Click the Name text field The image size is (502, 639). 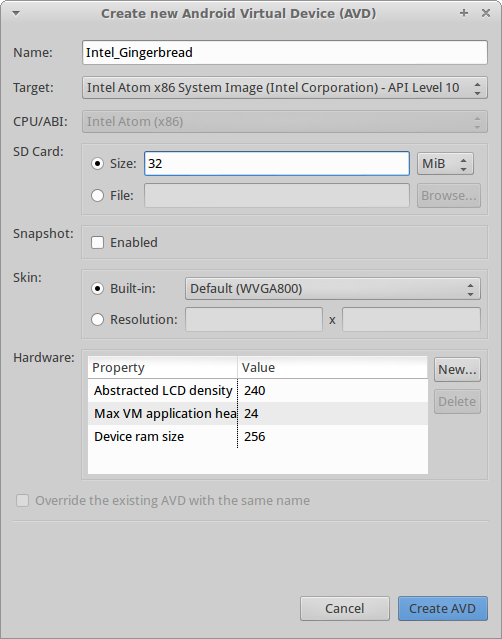[x=285, y=53]
